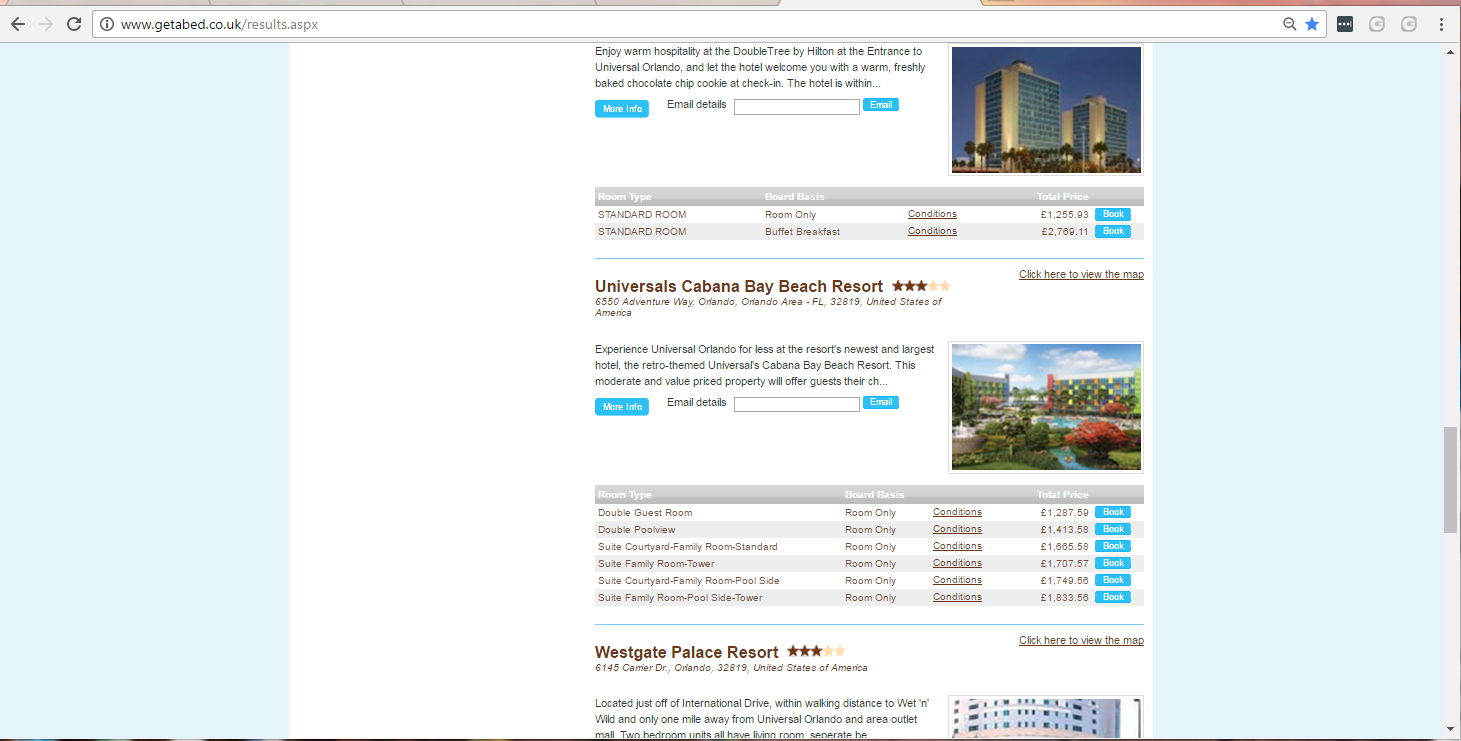View Conditions for Suite Family Room-Tower

(x=957, y=563)
